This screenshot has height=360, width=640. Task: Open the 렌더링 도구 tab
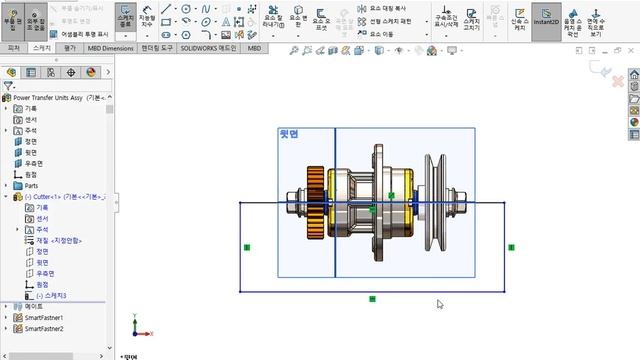[157, 48]
